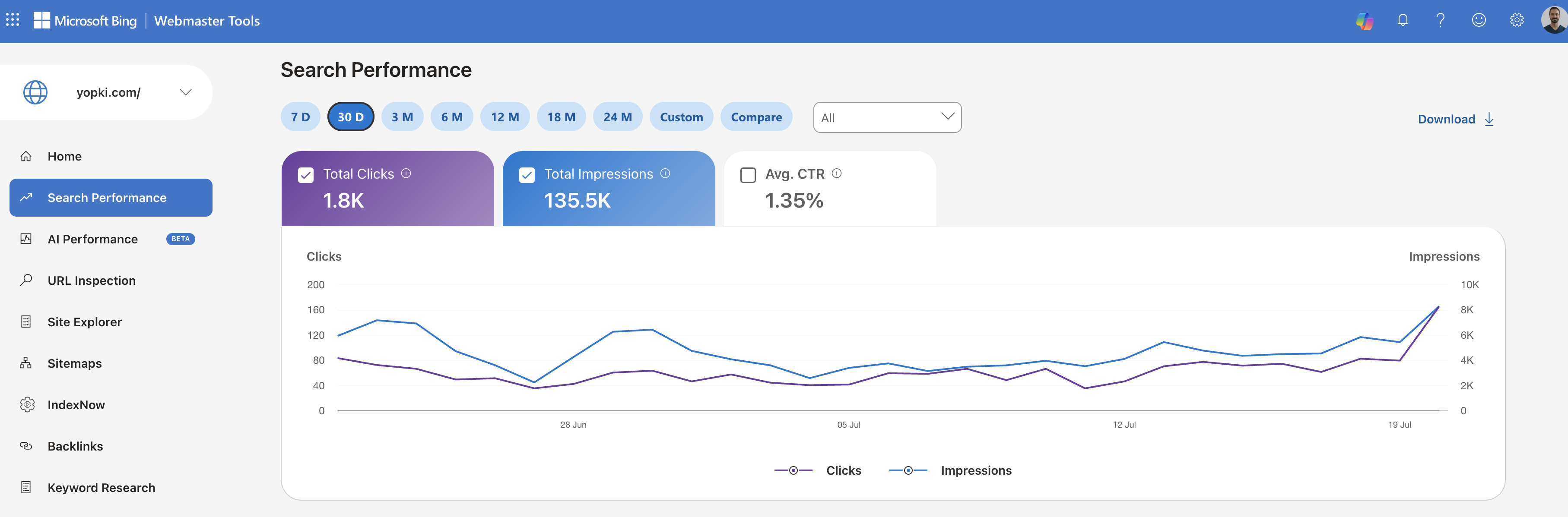
Task: Select the 30 D time range
Action: [351, 117]
